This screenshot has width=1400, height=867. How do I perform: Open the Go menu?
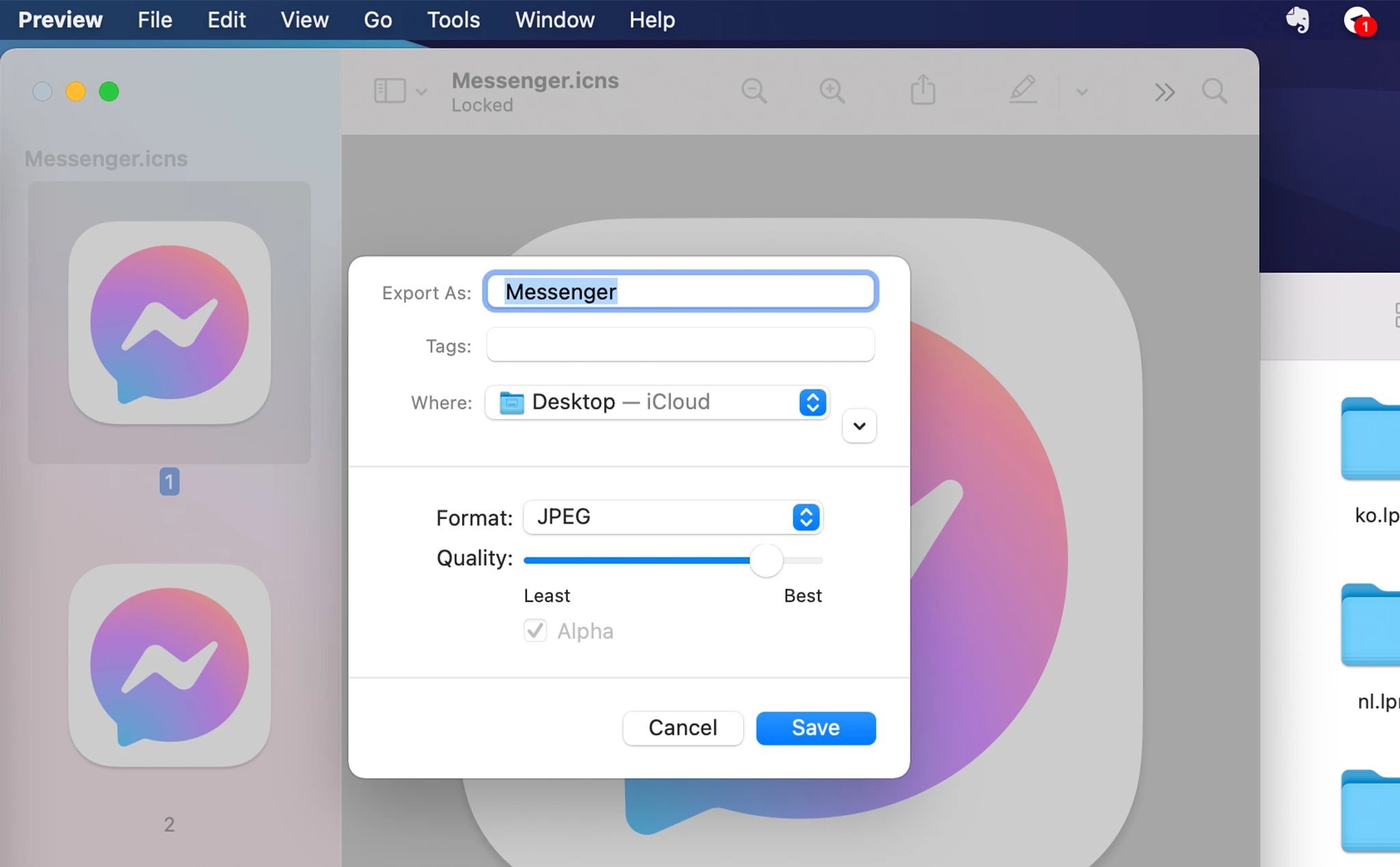pos(377,20)
